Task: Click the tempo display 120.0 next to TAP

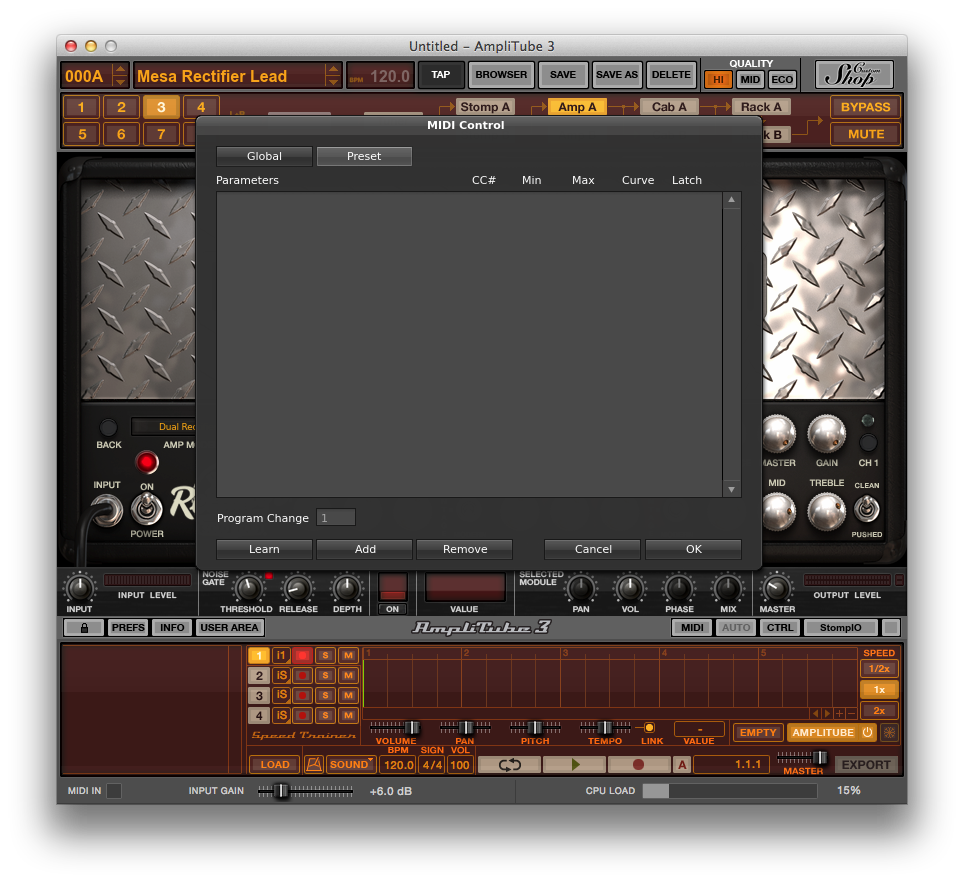Action: (380, 76)
